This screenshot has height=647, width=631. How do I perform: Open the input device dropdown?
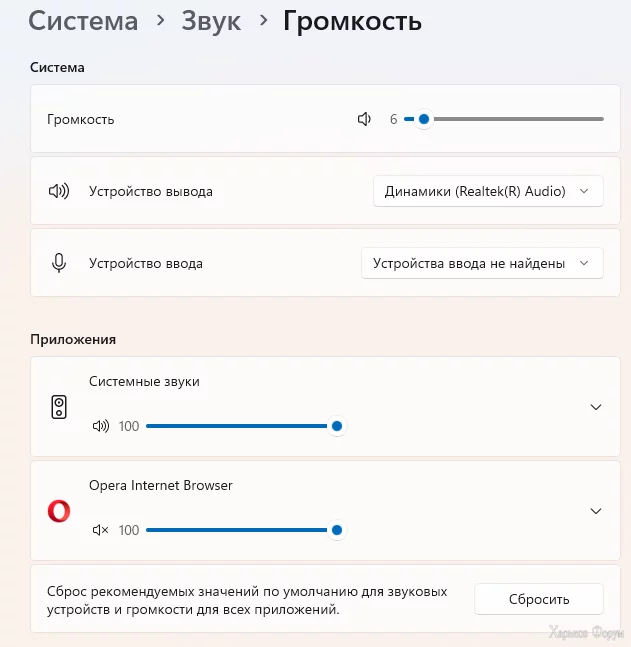pos(481,263)
